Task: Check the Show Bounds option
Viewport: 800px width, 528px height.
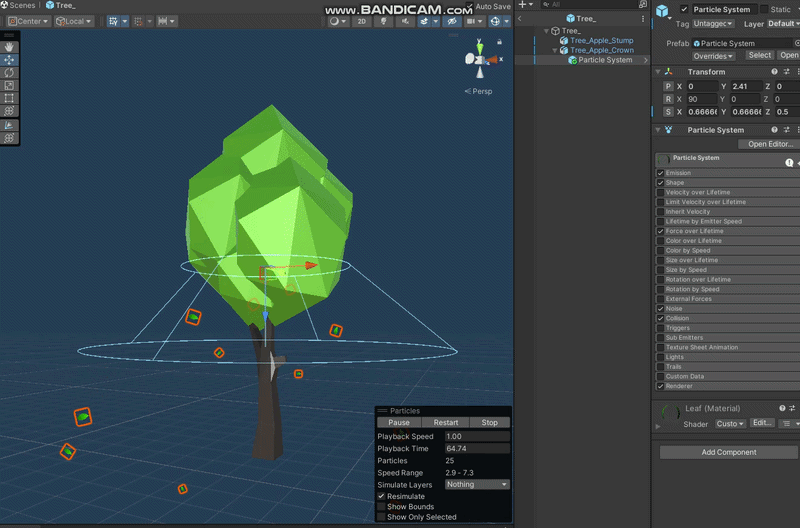Action: point(381,507)
